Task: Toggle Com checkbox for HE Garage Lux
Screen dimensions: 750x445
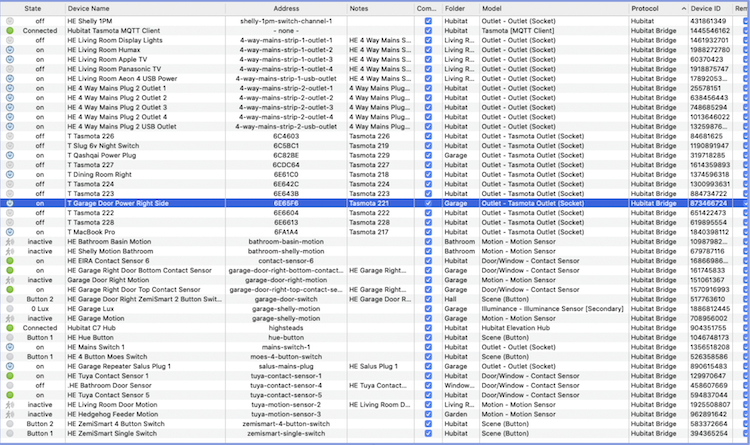Action: click(x=428, y=309)
